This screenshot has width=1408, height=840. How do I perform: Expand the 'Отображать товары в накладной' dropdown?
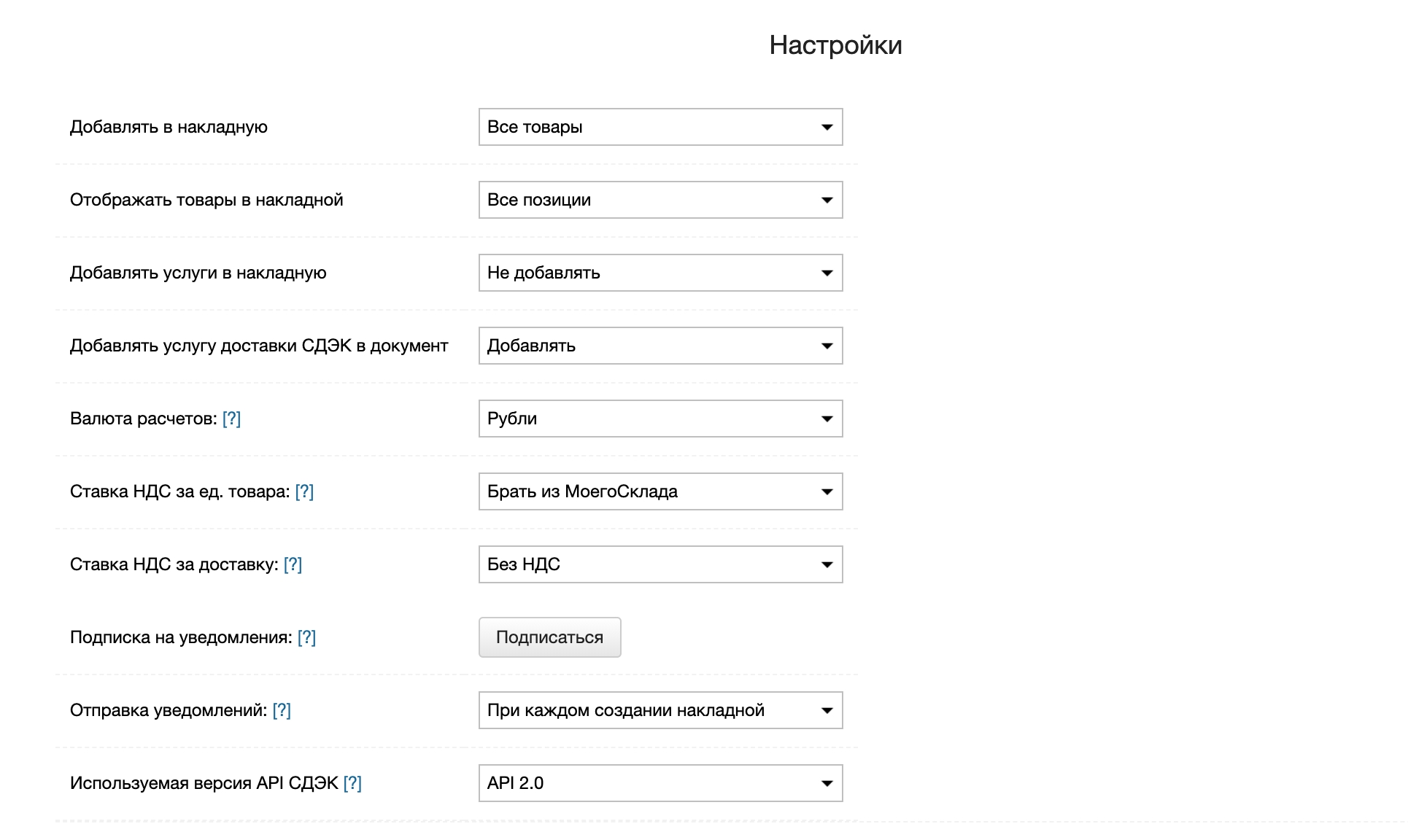pos(659,200)
